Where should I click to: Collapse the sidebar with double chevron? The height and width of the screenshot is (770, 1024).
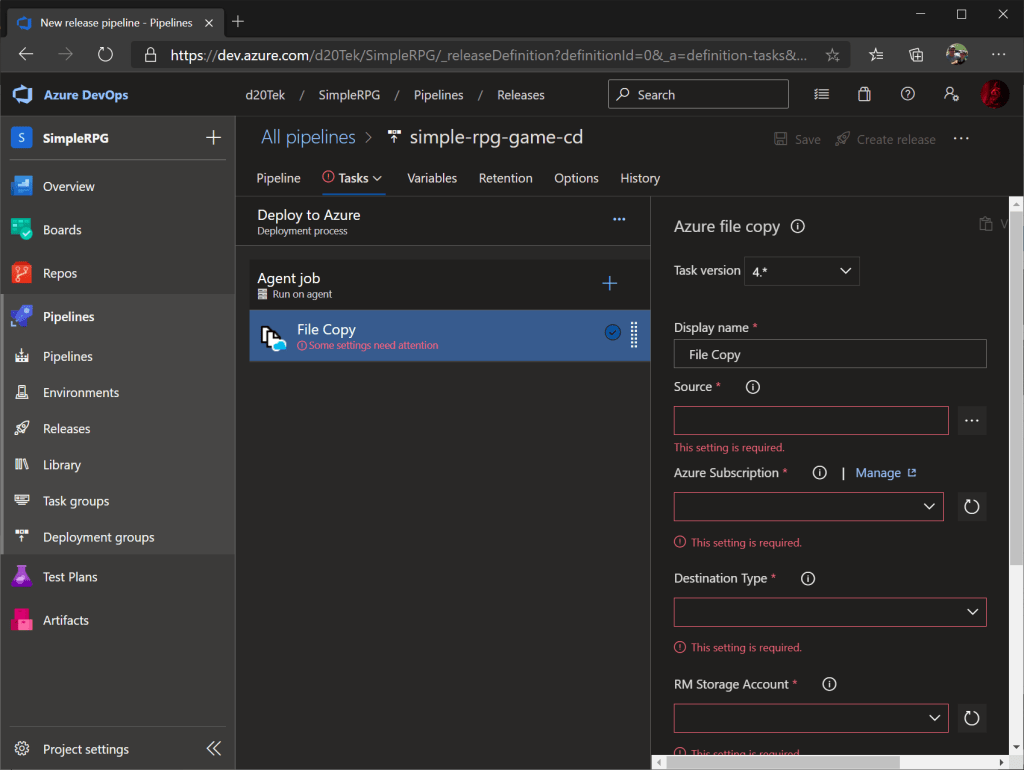pyautogui.click(x=213, y=749)
